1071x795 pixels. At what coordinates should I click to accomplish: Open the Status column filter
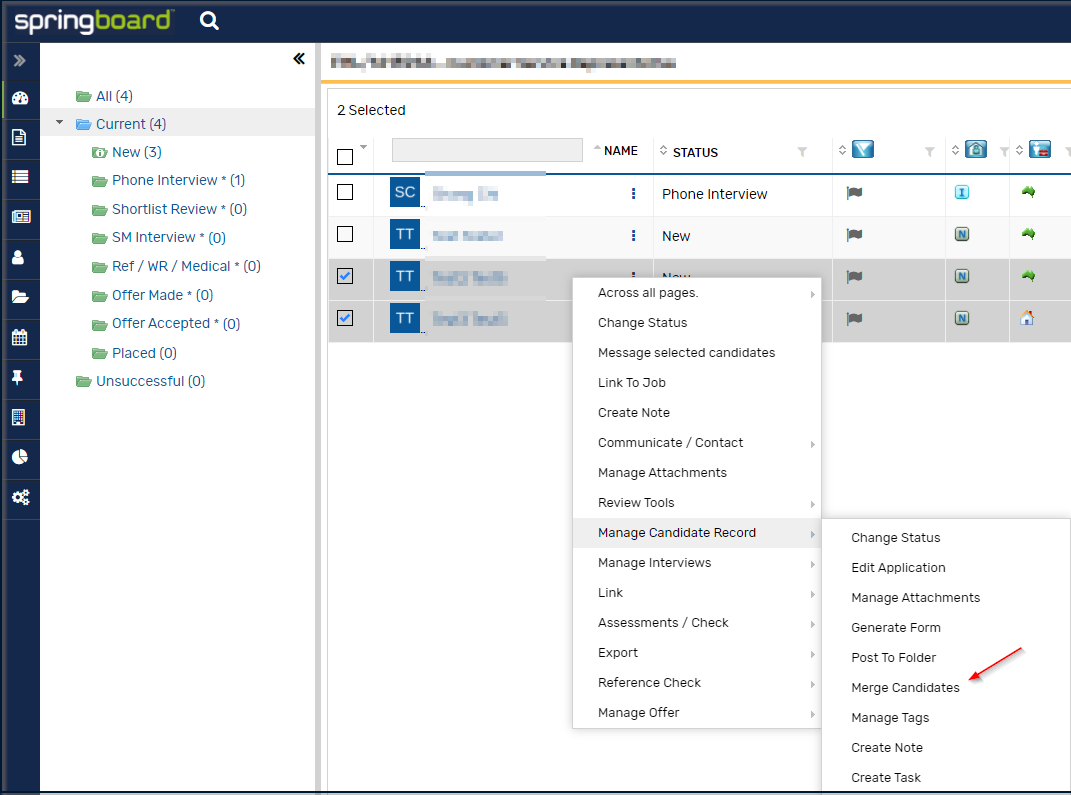click(x=802, y=152)
